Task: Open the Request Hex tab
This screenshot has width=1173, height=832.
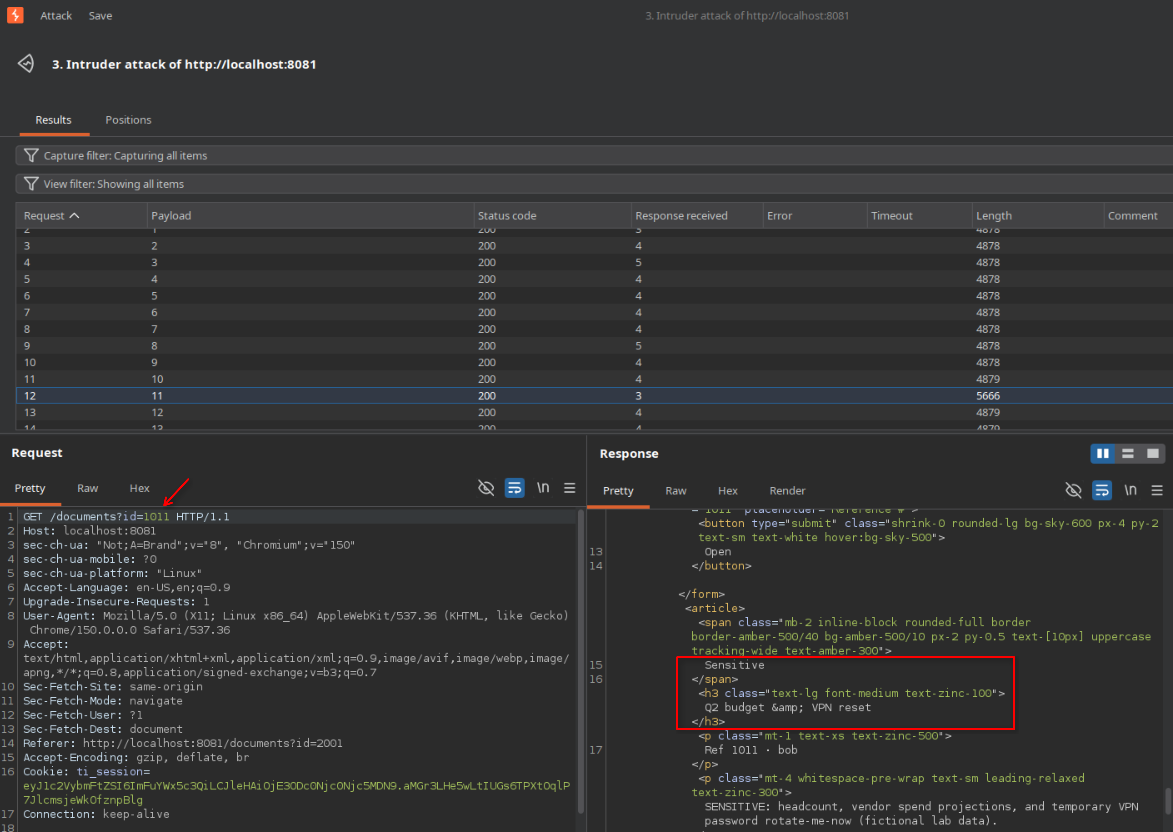Action: 139,488
